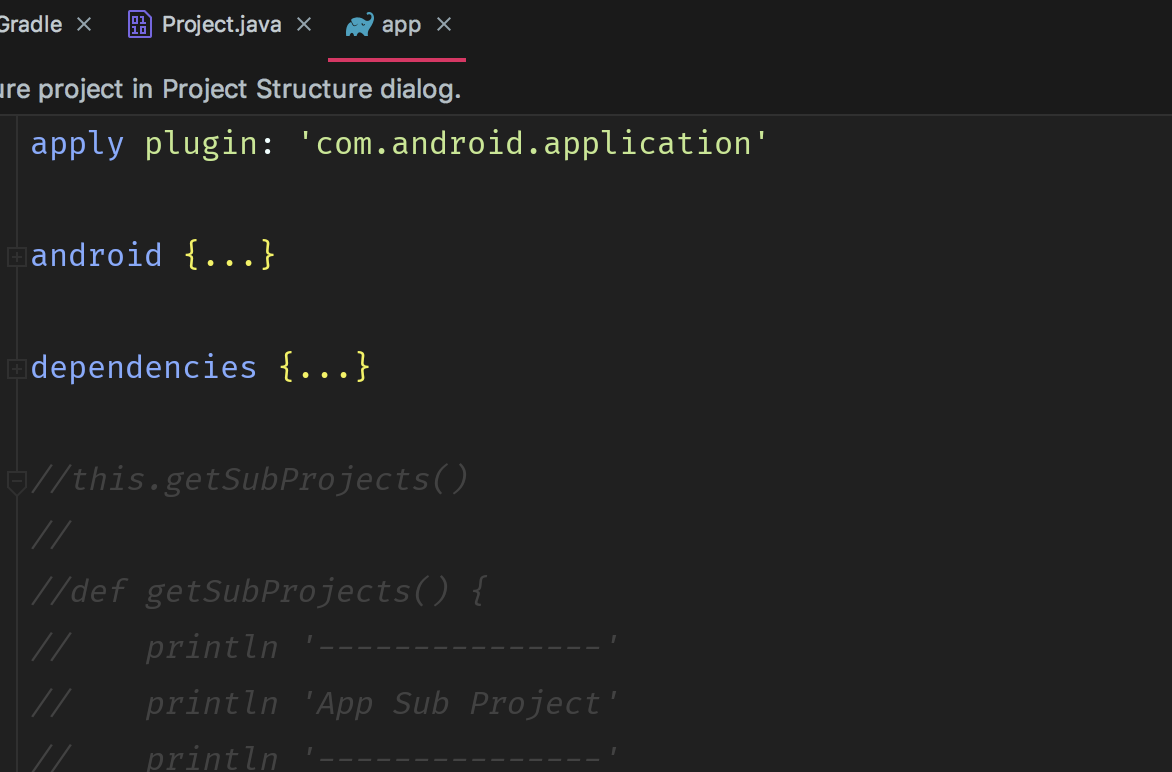Expand the folded dependencies block
This screenshot has width=1172, height=772.
point(16,368)
